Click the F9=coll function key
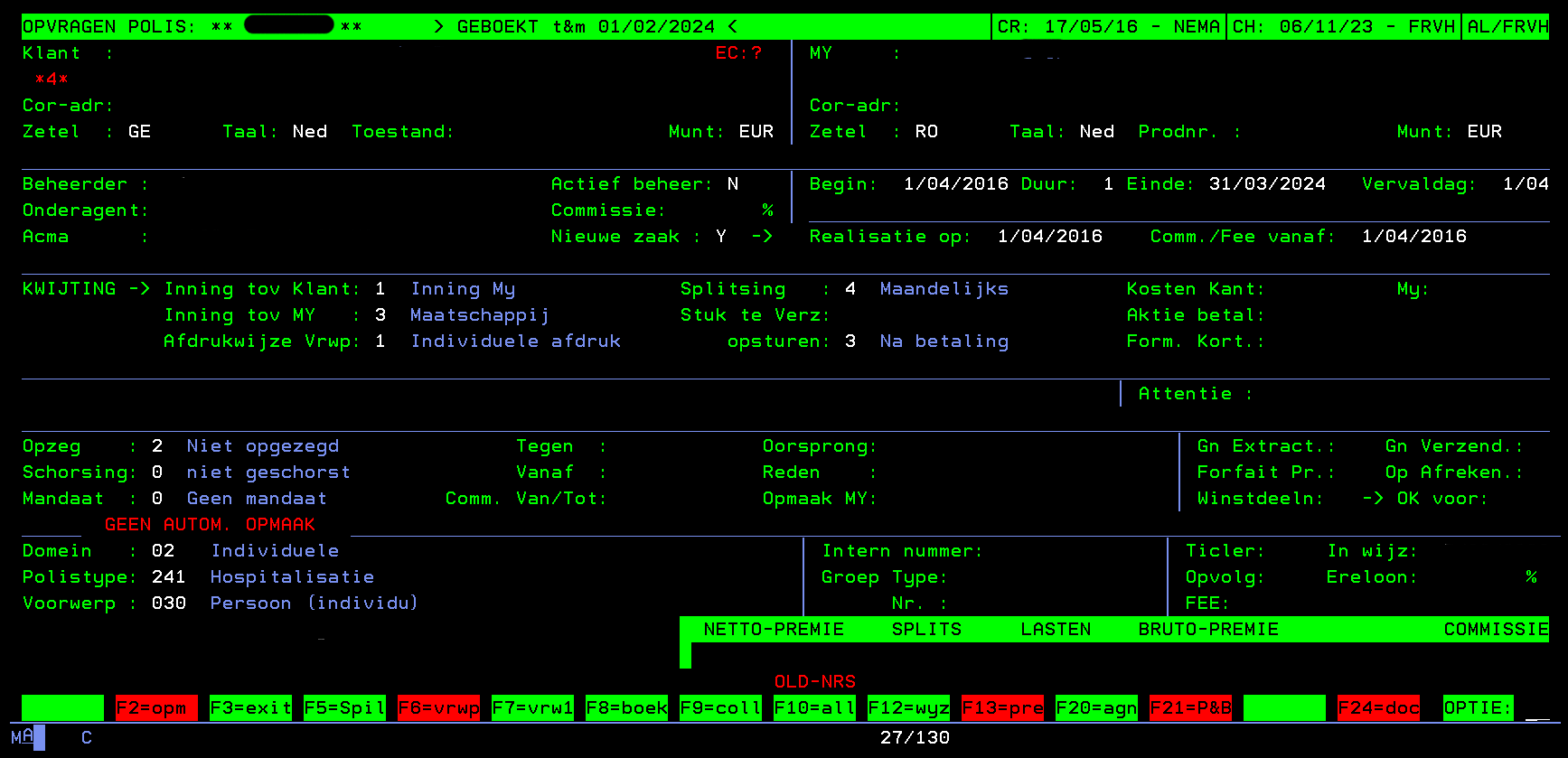This screenshot has width=1568, height=758. (x=720, y=708)
